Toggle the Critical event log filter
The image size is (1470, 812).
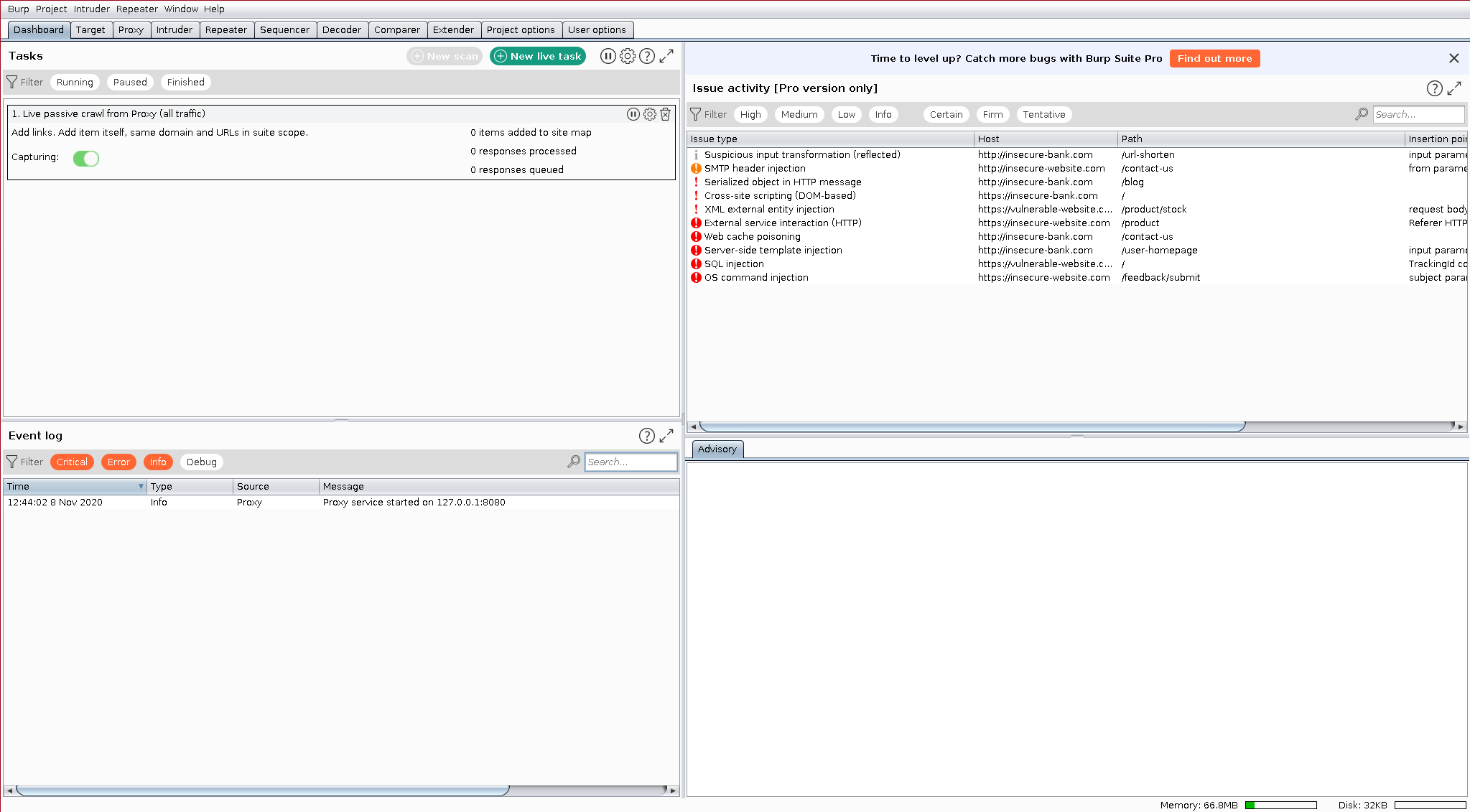(x=72, y=462)
